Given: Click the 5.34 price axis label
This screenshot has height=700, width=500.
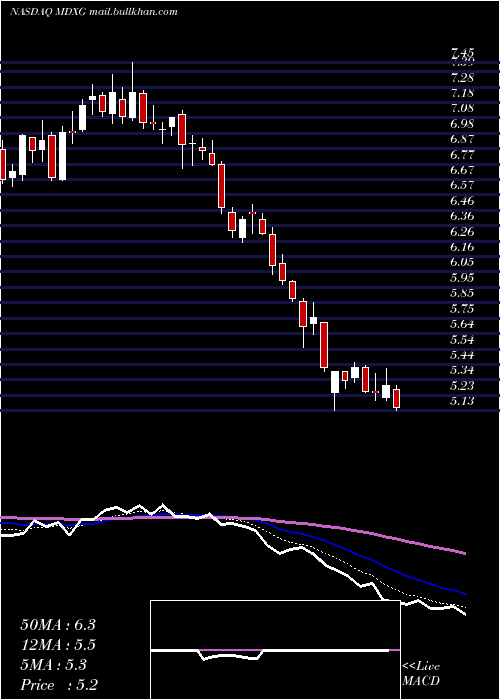Looking at the screenshot, I should pos(462,371).
